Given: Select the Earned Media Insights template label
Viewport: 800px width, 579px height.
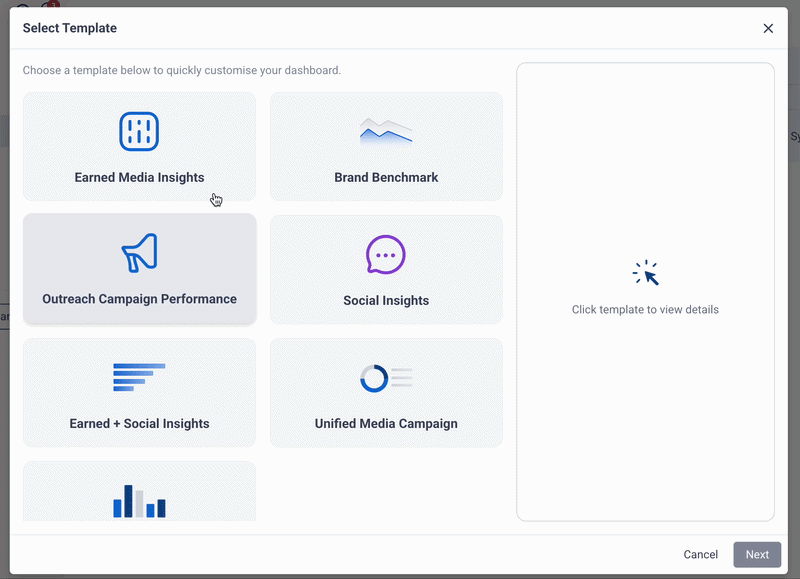Looking at the screenshot, I should click(x=139, y=178).
